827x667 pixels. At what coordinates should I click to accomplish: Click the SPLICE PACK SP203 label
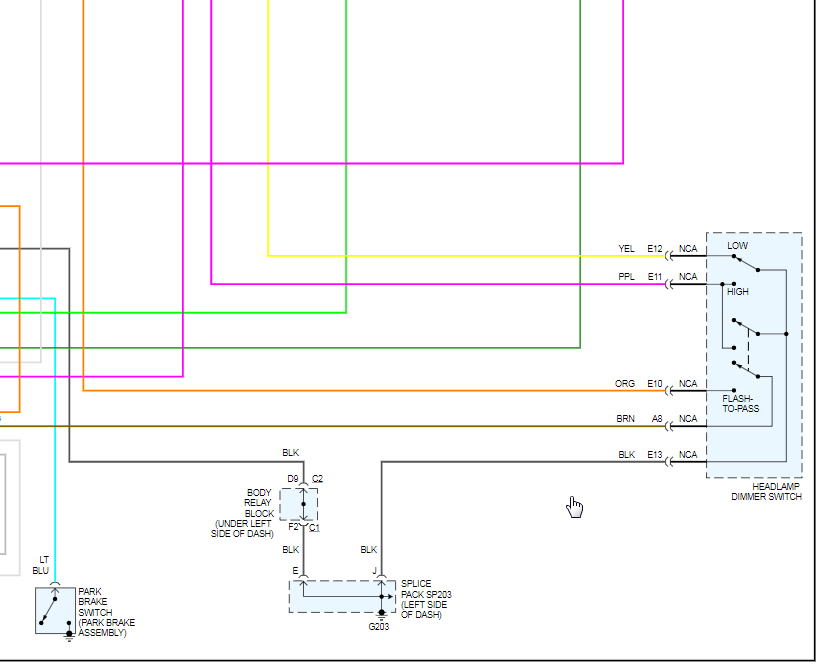coord(426,599)
